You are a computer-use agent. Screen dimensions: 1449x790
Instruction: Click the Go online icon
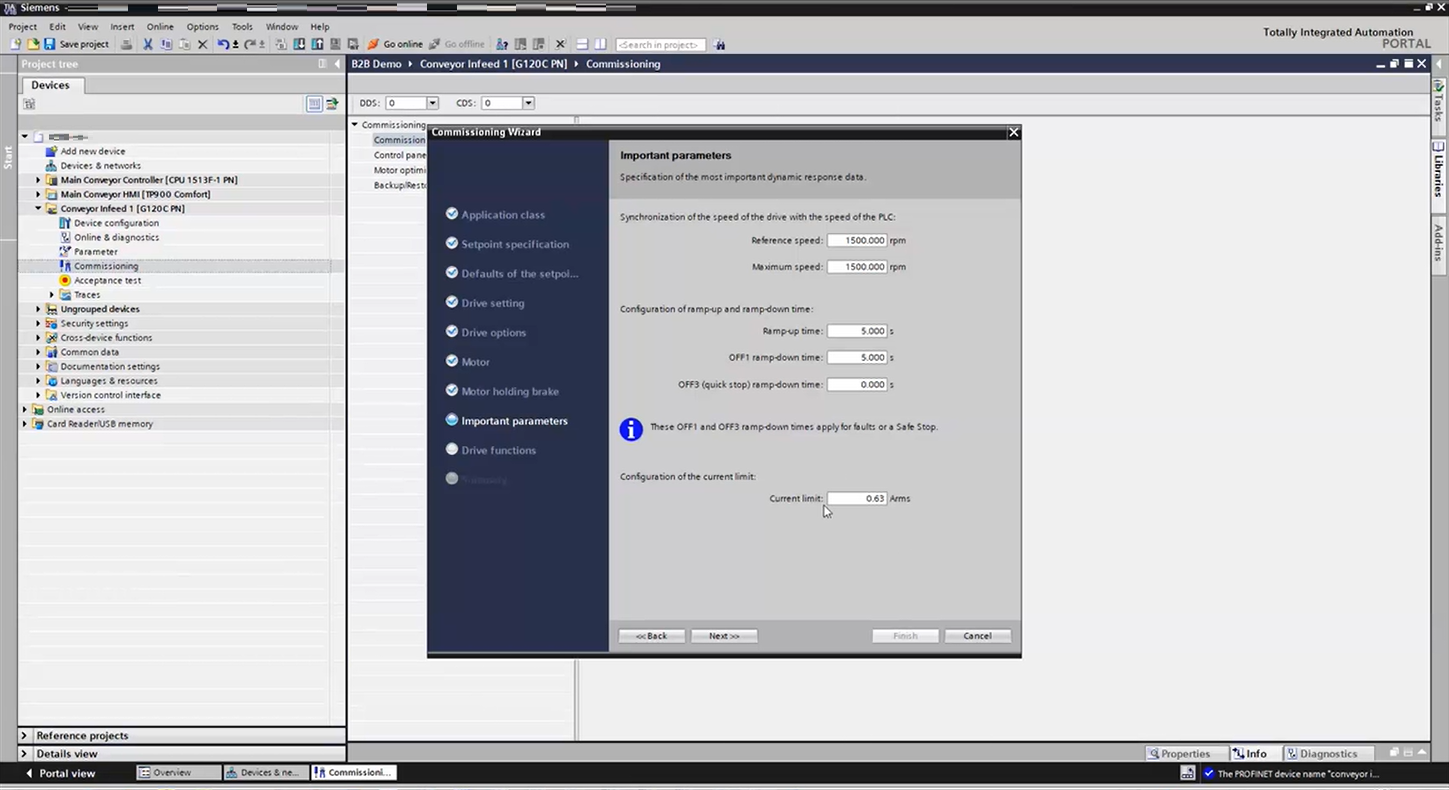click(x=373, y=44)
